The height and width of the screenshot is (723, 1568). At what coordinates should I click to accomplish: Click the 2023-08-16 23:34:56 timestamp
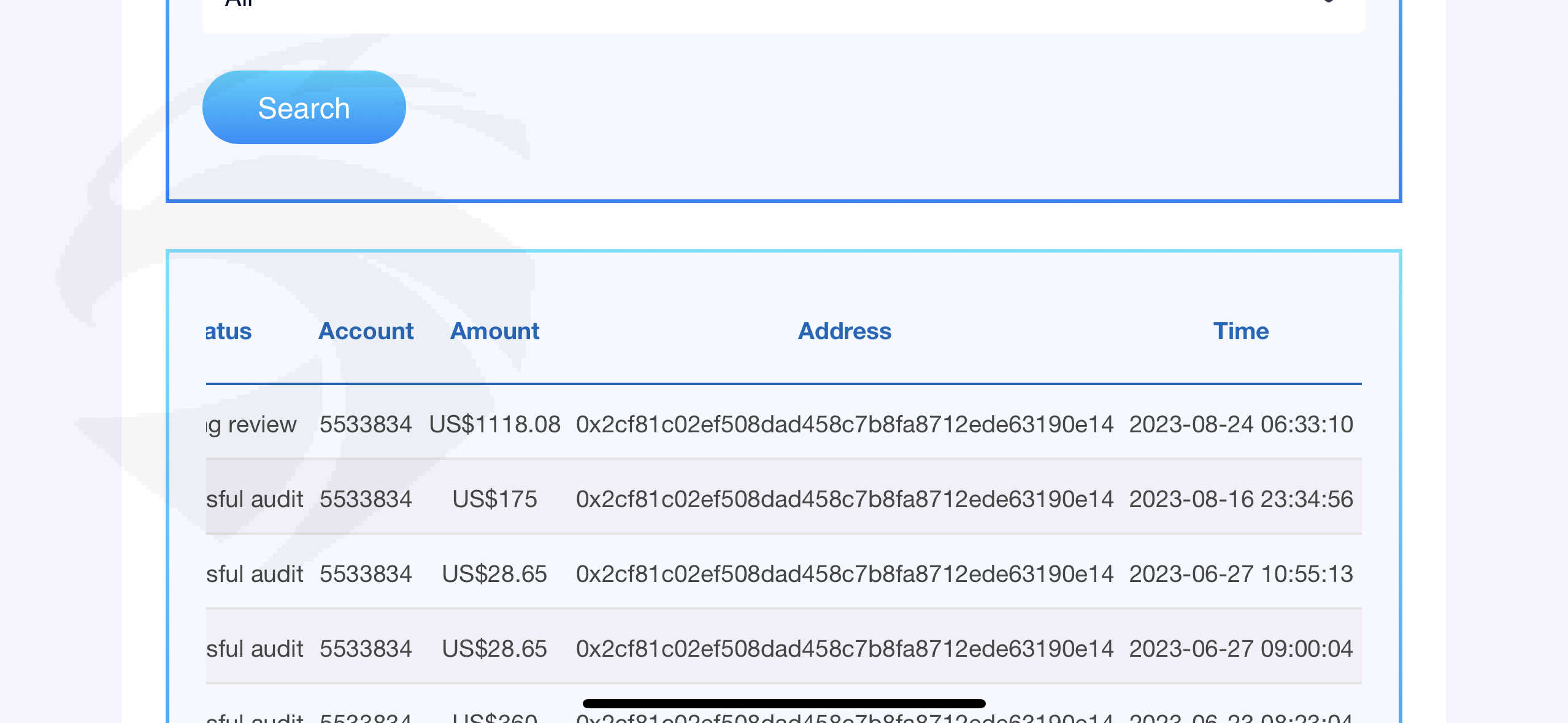[1240, 499]
